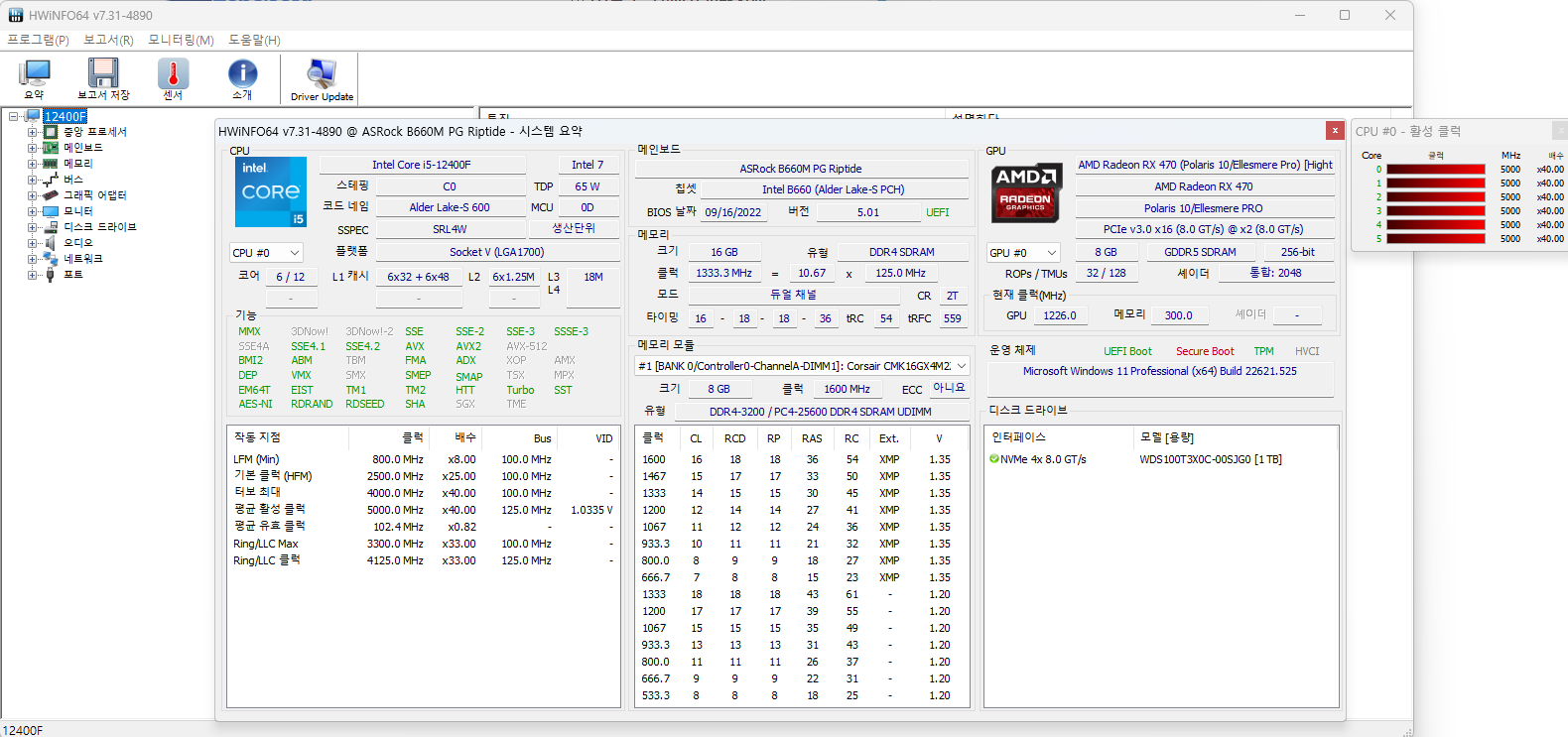Click the Windows 11 Professional build text
The width and height of the screenshot is (1568, 737).
[x=1159, y=371]
